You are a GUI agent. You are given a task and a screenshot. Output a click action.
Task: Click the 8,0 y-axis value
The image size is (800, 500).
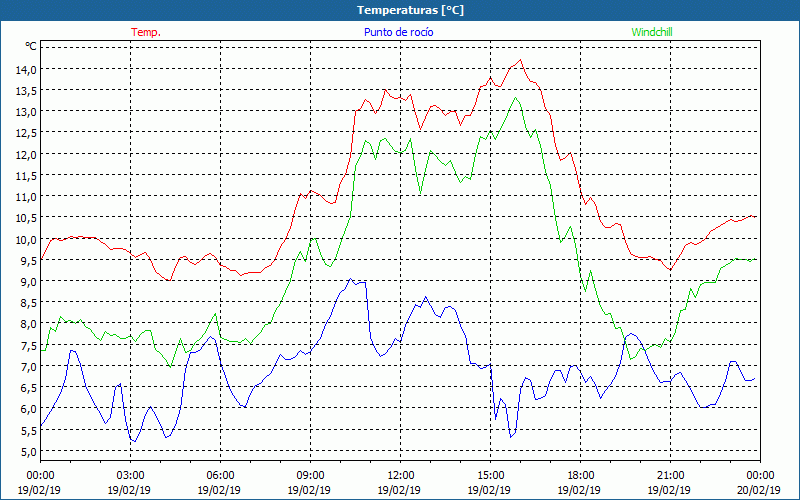28,324
